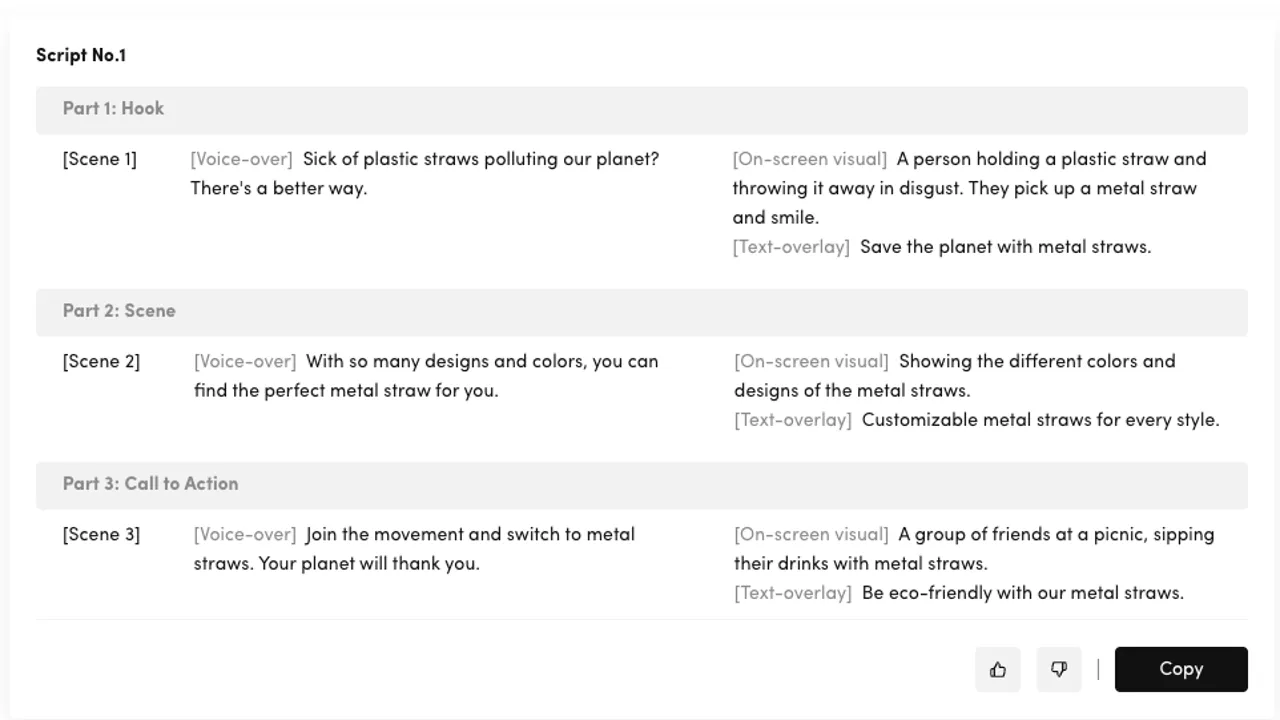Screen dimensions: 1280x720
Task: Click the [Voice-over] tag in Scene 1
Action: [242, 159]
